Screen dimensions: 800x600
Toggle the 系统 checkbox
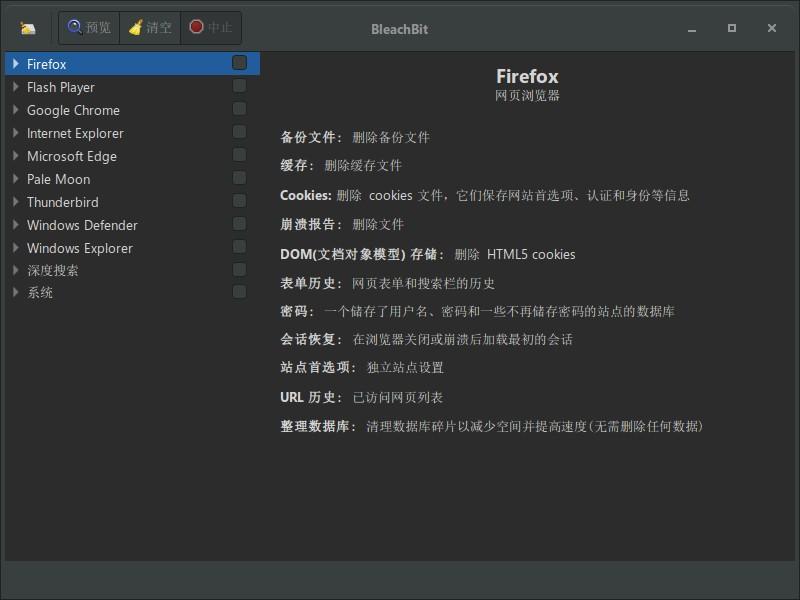pyautogui.click(x=238, y=292)
